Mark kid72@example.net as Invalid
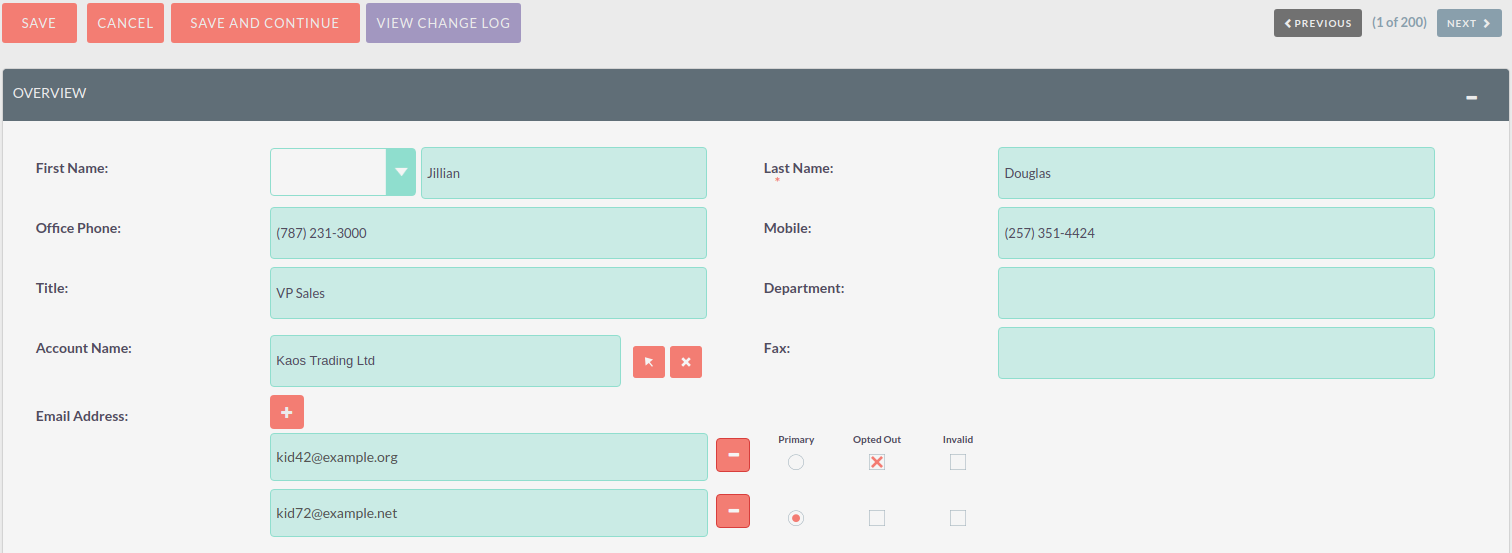 (x=958, y=518)
